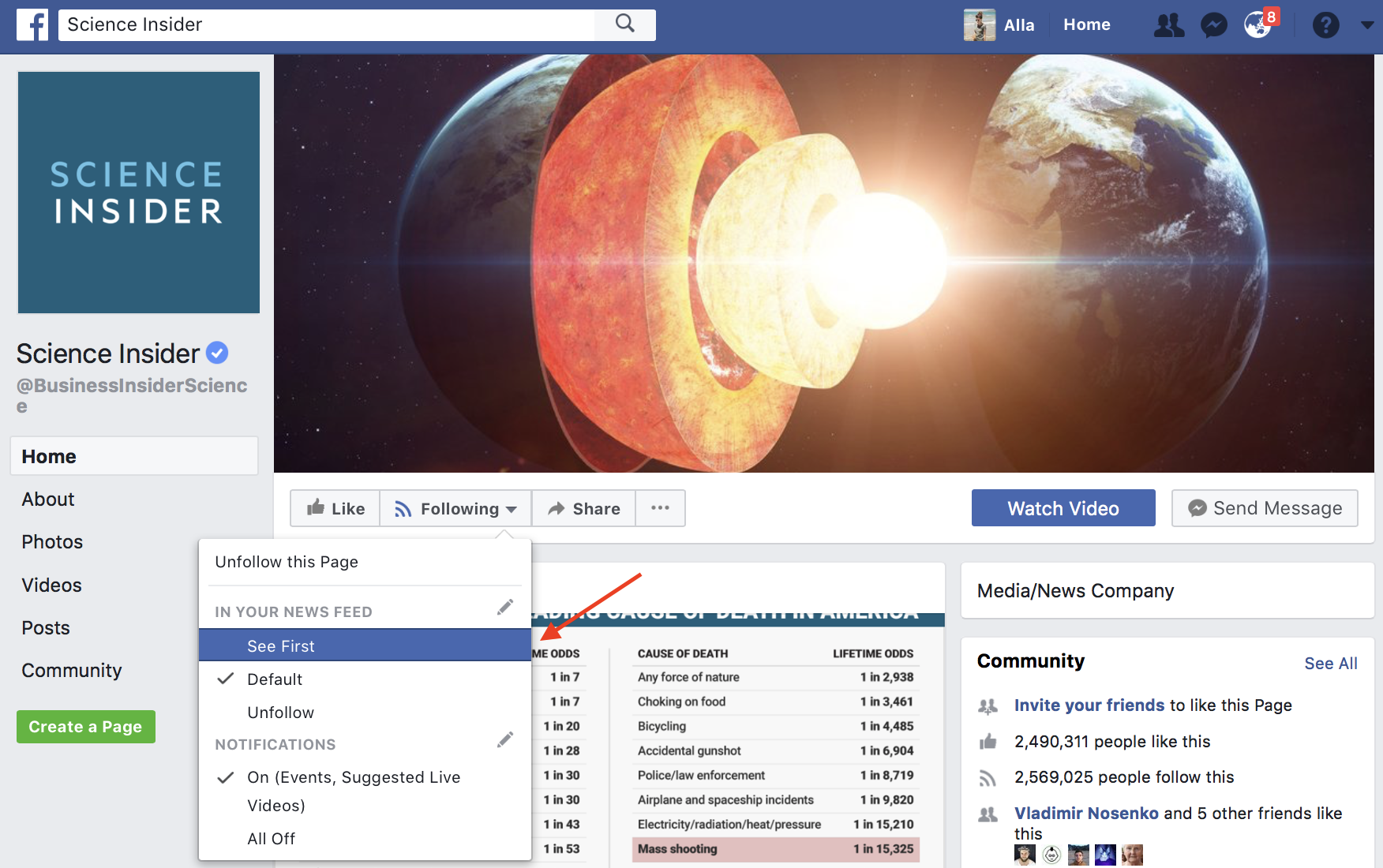Click the Community panel heading

1031,661
